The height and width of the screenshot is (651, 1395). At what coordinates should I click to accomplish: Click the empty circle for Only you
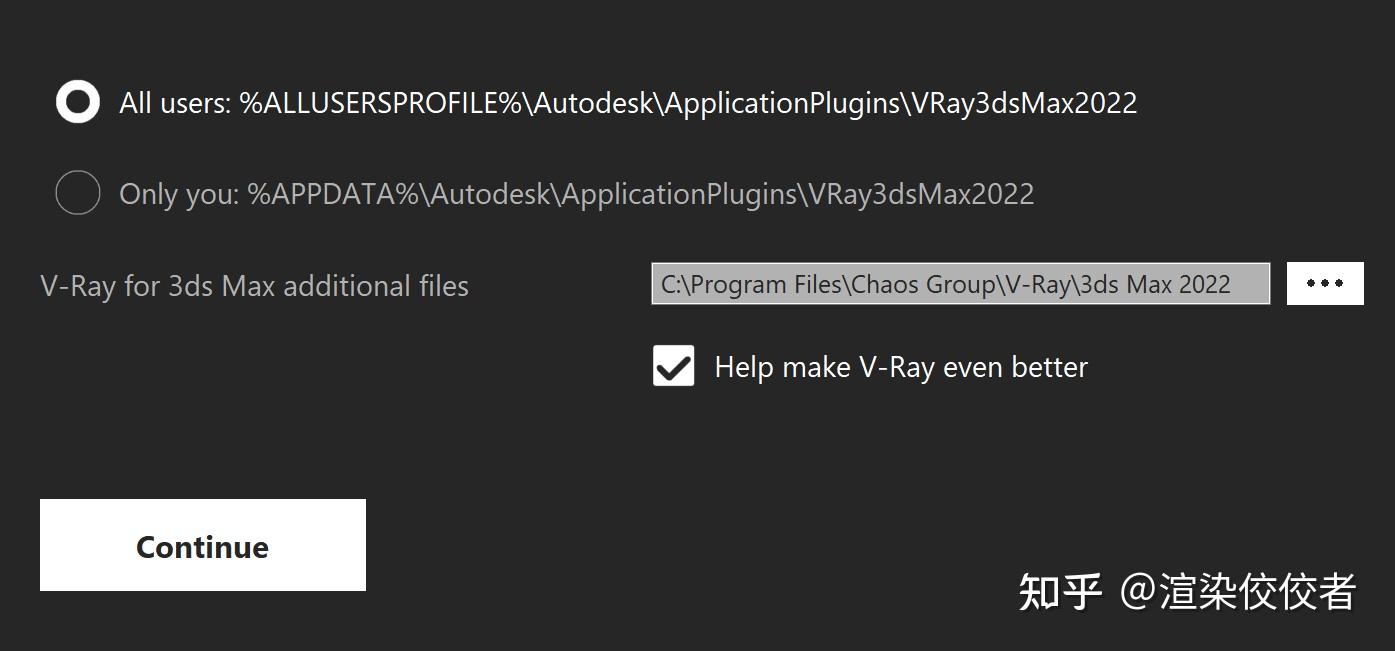tap(78, 192)
